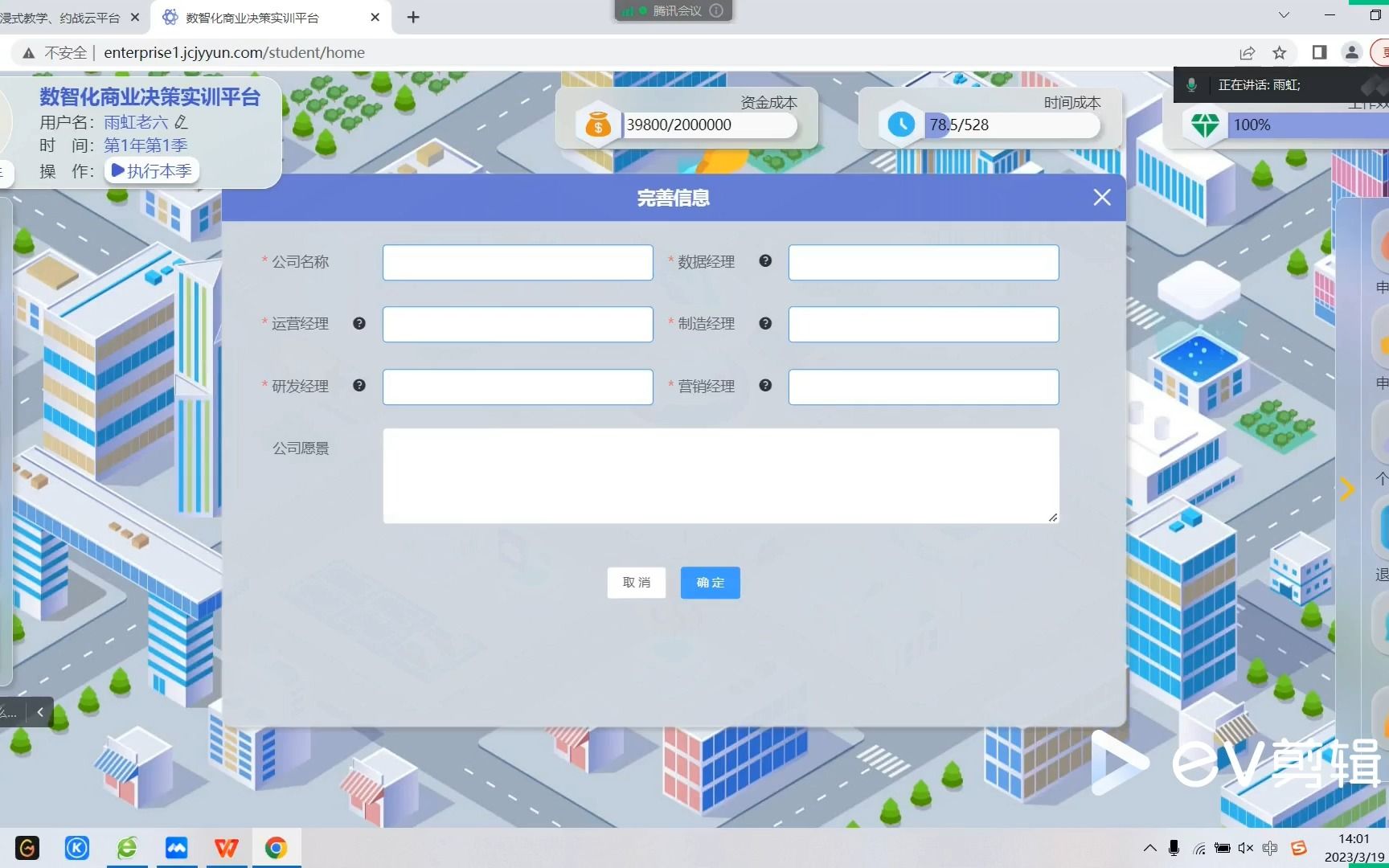Close the 完善信息 dialog
Viewport: 1389px width, 868px height.
coord(1102,198)
